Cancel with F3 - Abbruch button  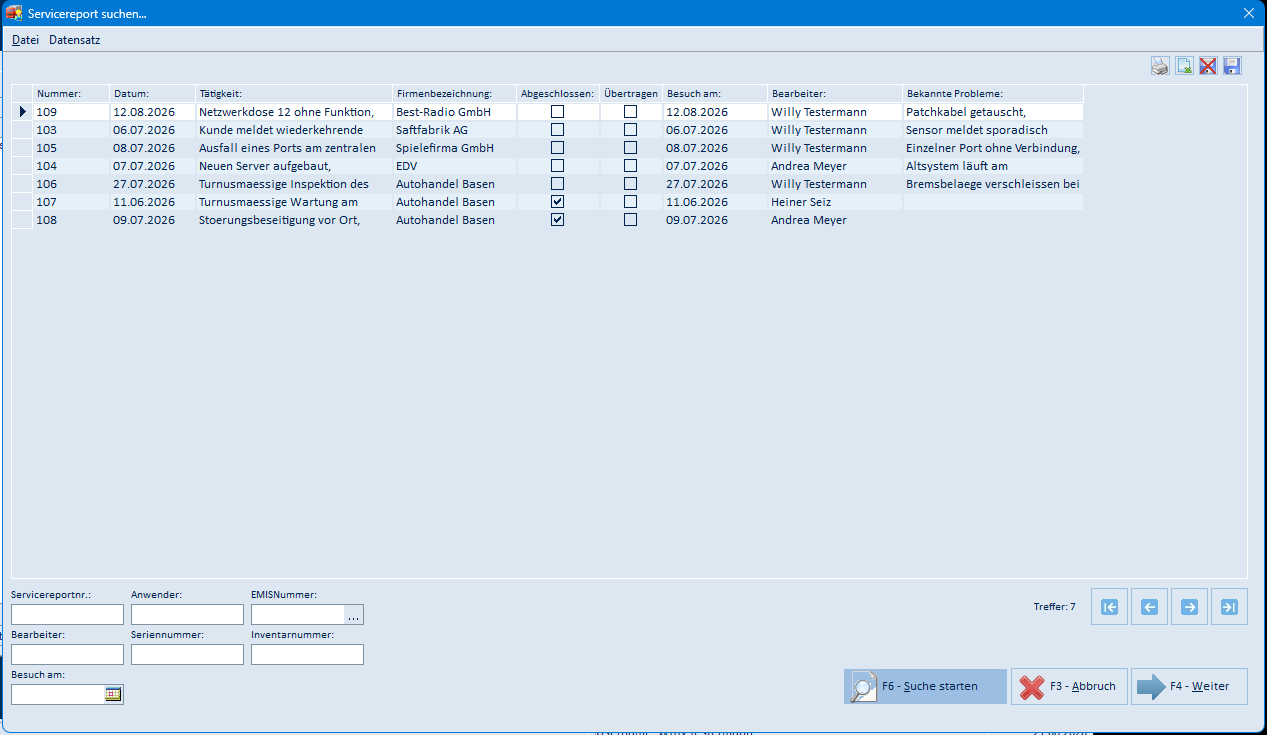[x=1069, y=687]
